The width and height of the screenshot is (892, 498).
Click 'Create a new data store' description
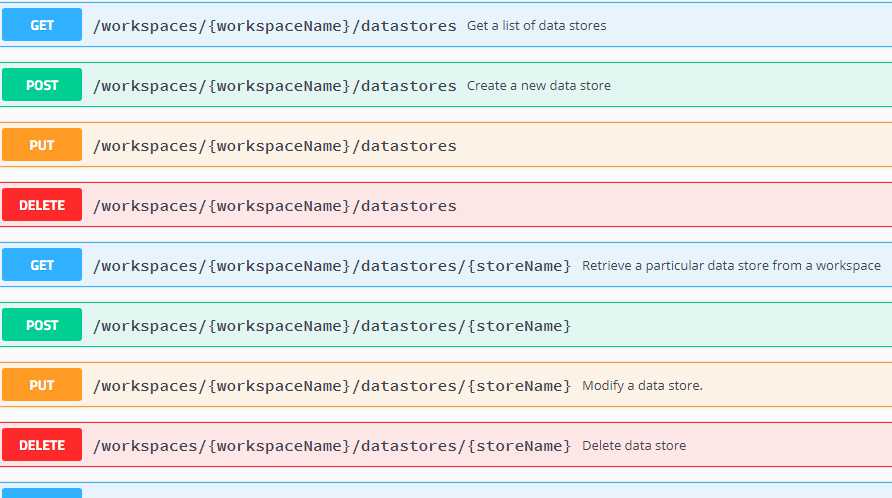click(x=539, y=85)
